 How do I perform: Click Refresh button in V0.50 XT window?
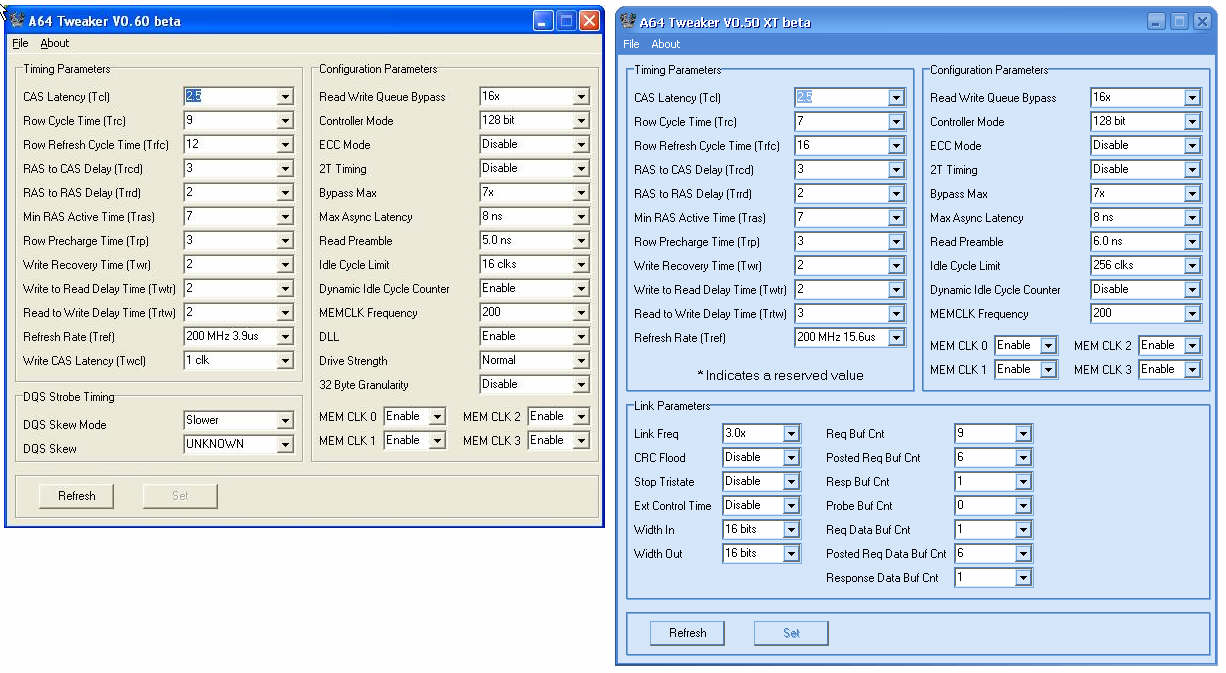point(688,633)
